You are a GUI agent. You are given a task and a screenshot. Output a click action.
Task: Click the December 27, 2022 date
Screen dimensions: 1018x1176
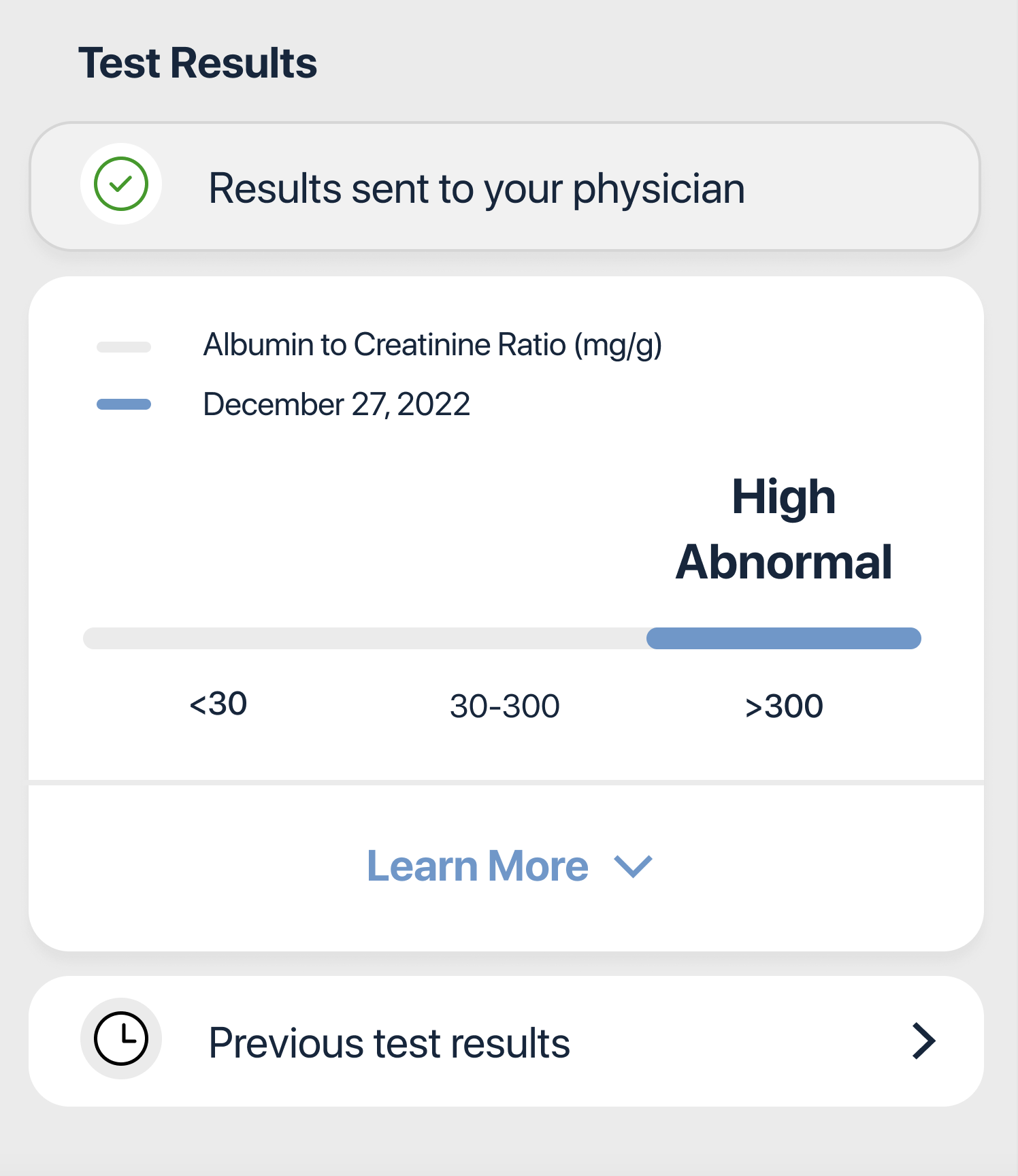click(x=337, y=404)
